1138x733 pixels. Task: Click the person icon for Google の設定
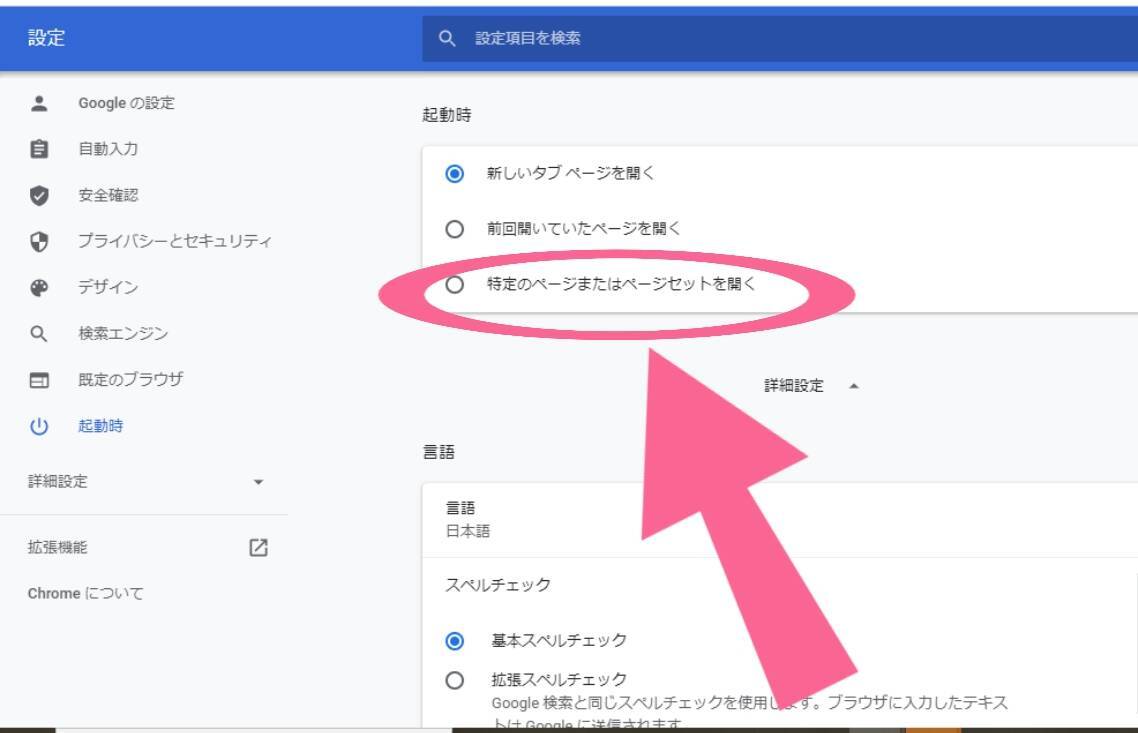pyautogui.click(x=39, y=103)
